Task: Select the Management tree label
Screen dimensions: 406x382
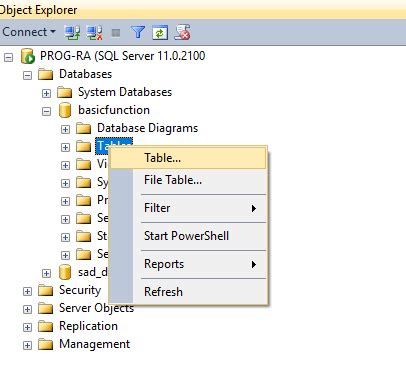Action: tap(94, 344)
